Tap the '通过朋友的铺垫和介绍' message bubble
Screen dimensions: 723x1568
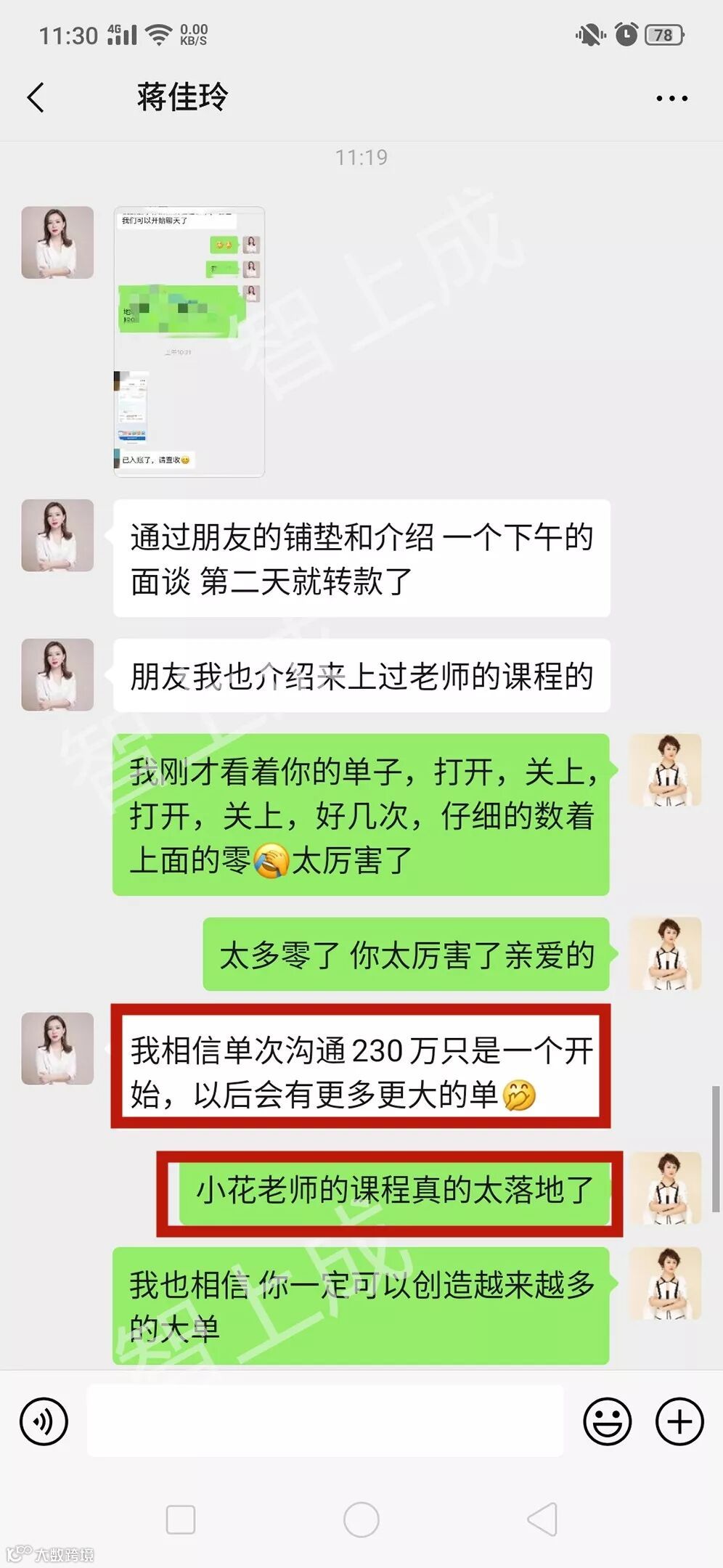361,558
